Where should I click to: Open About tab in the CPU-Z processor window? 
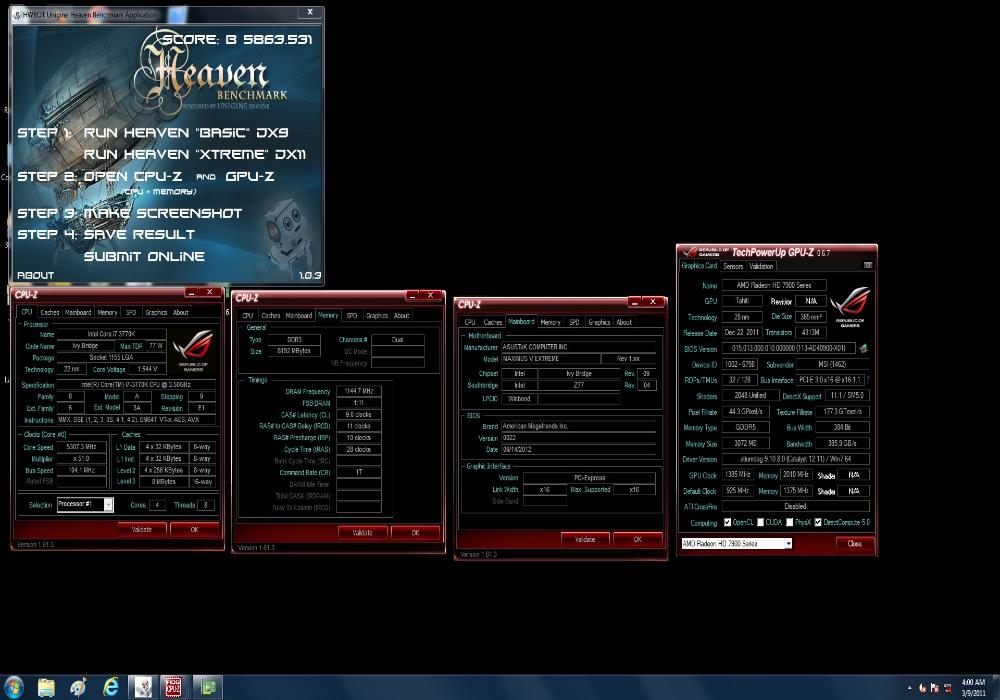coord(180,312)
